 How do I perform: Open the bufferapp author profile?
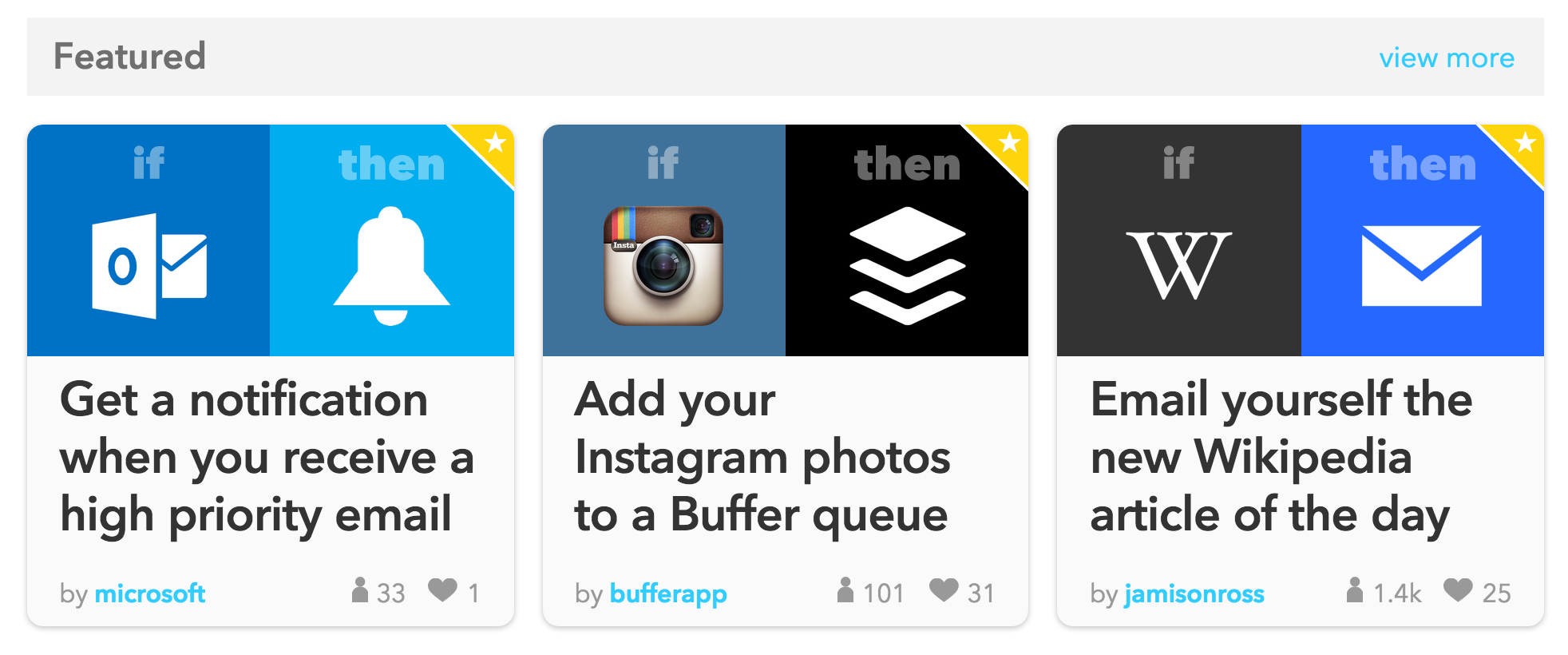[668, 594]
